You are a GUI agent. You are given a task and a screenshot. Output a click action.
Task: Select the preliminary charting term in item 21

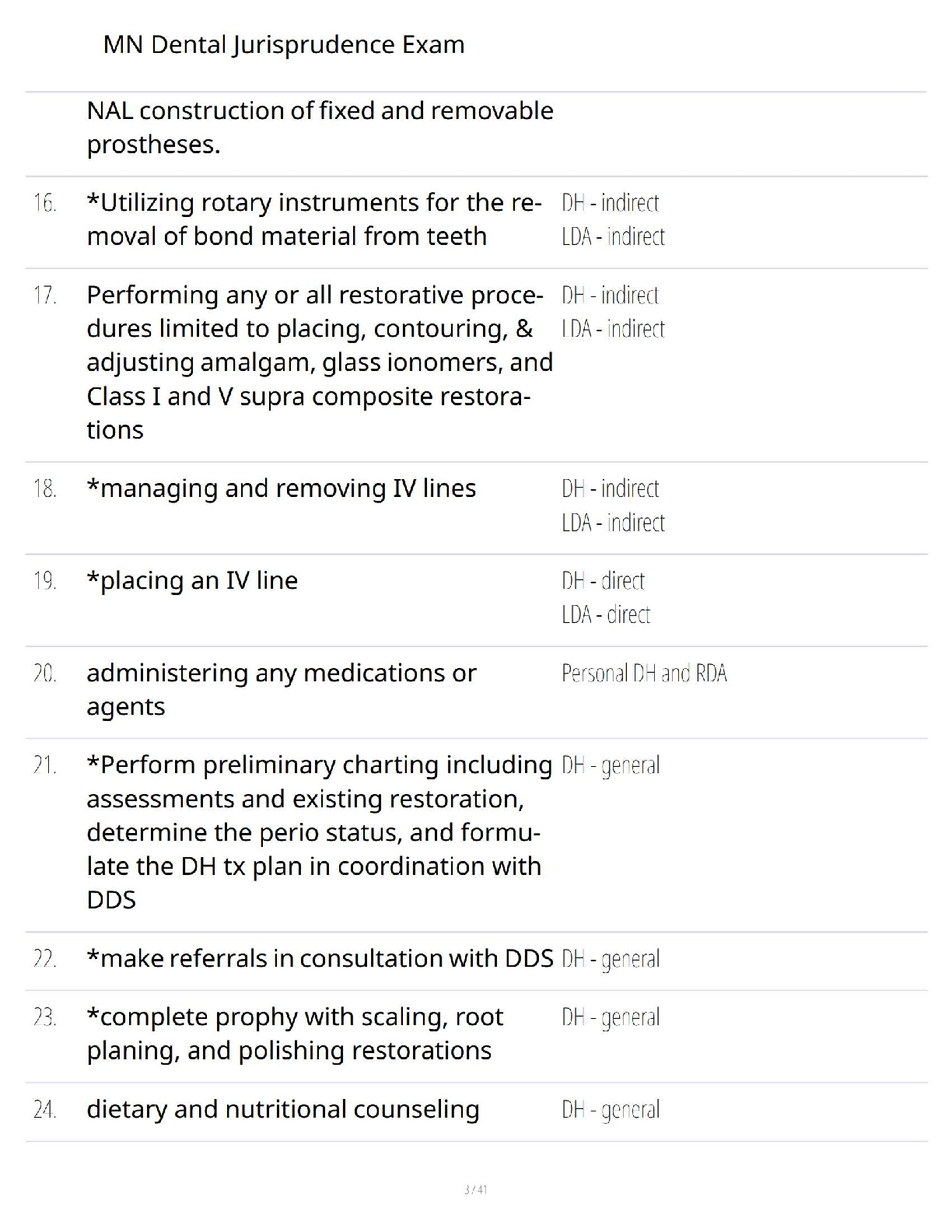[x=320, y=832]
